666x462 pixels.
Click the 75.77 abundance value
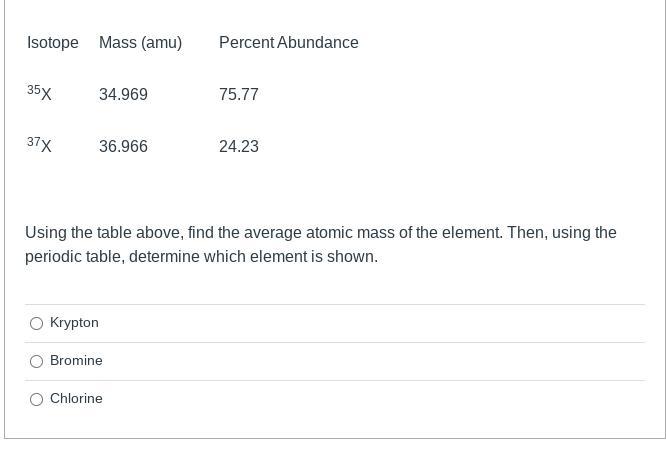pyautogui.click(x=238, y=95)
